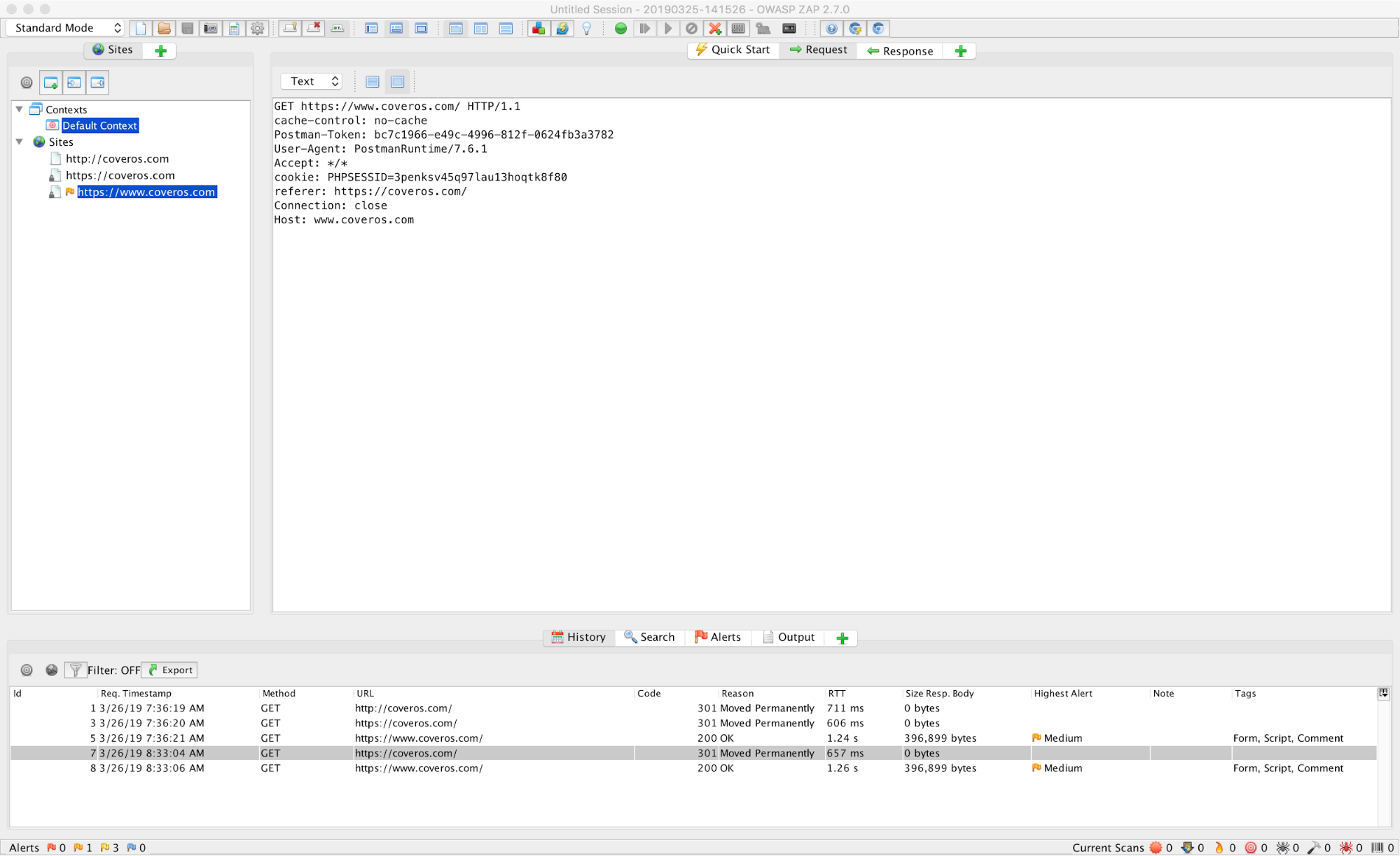Sort history by the Highest Alert column
The image size is (1400, 856).
click(x=1089, y=693)
